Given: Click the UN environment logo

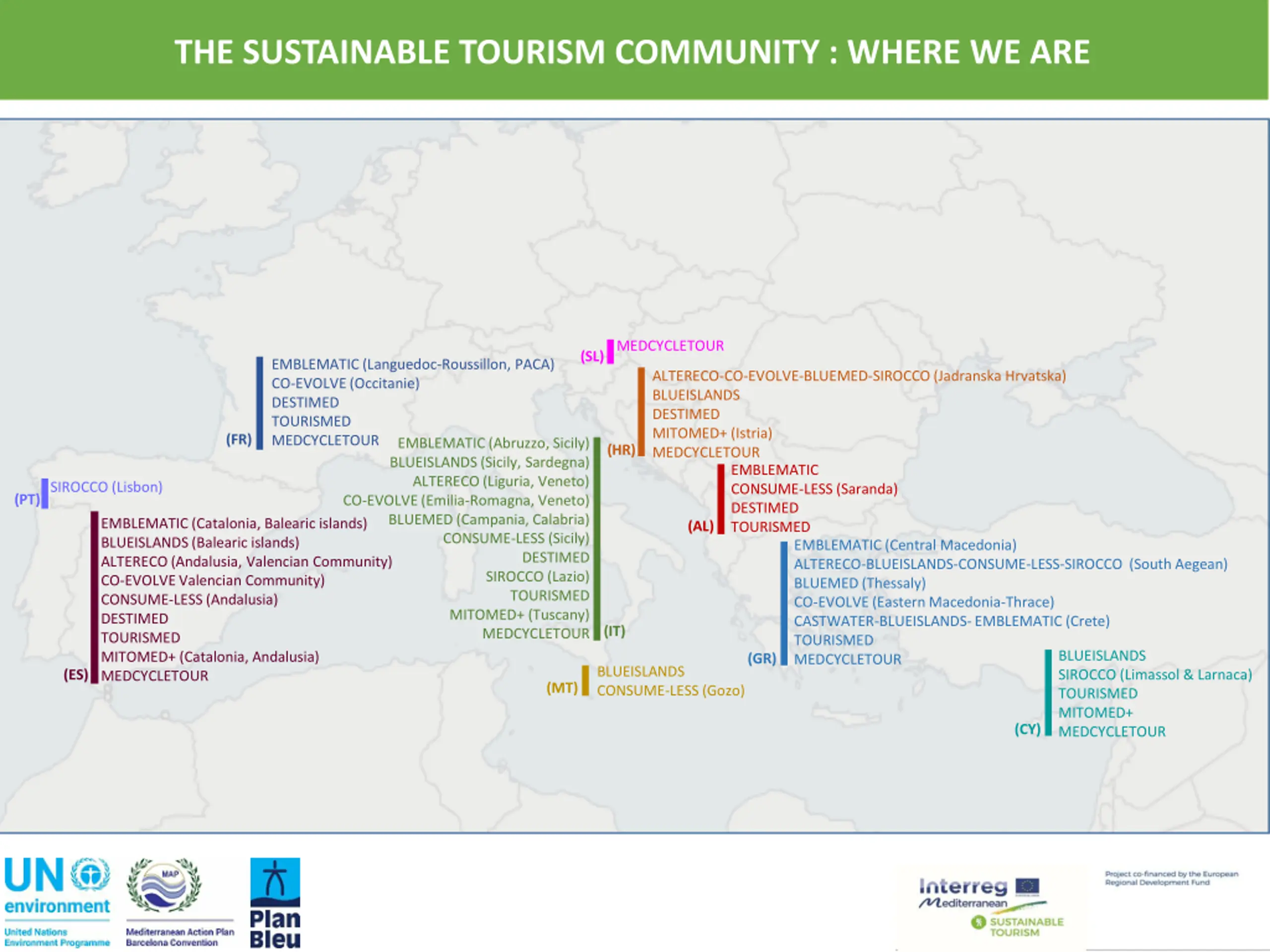Looking at the screenshot, I should pos(57,902).
